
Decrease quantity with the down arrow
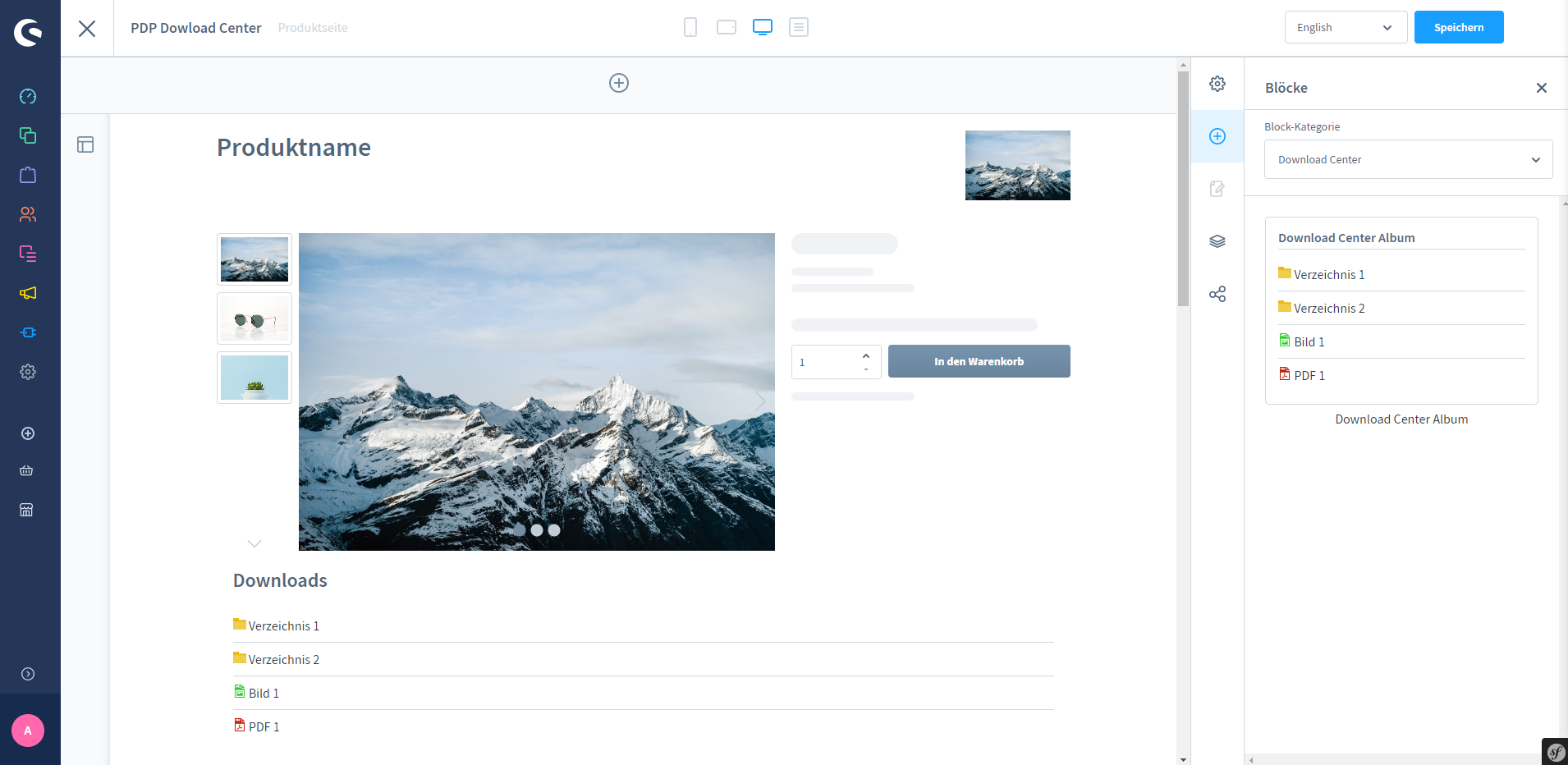[866, 369]
